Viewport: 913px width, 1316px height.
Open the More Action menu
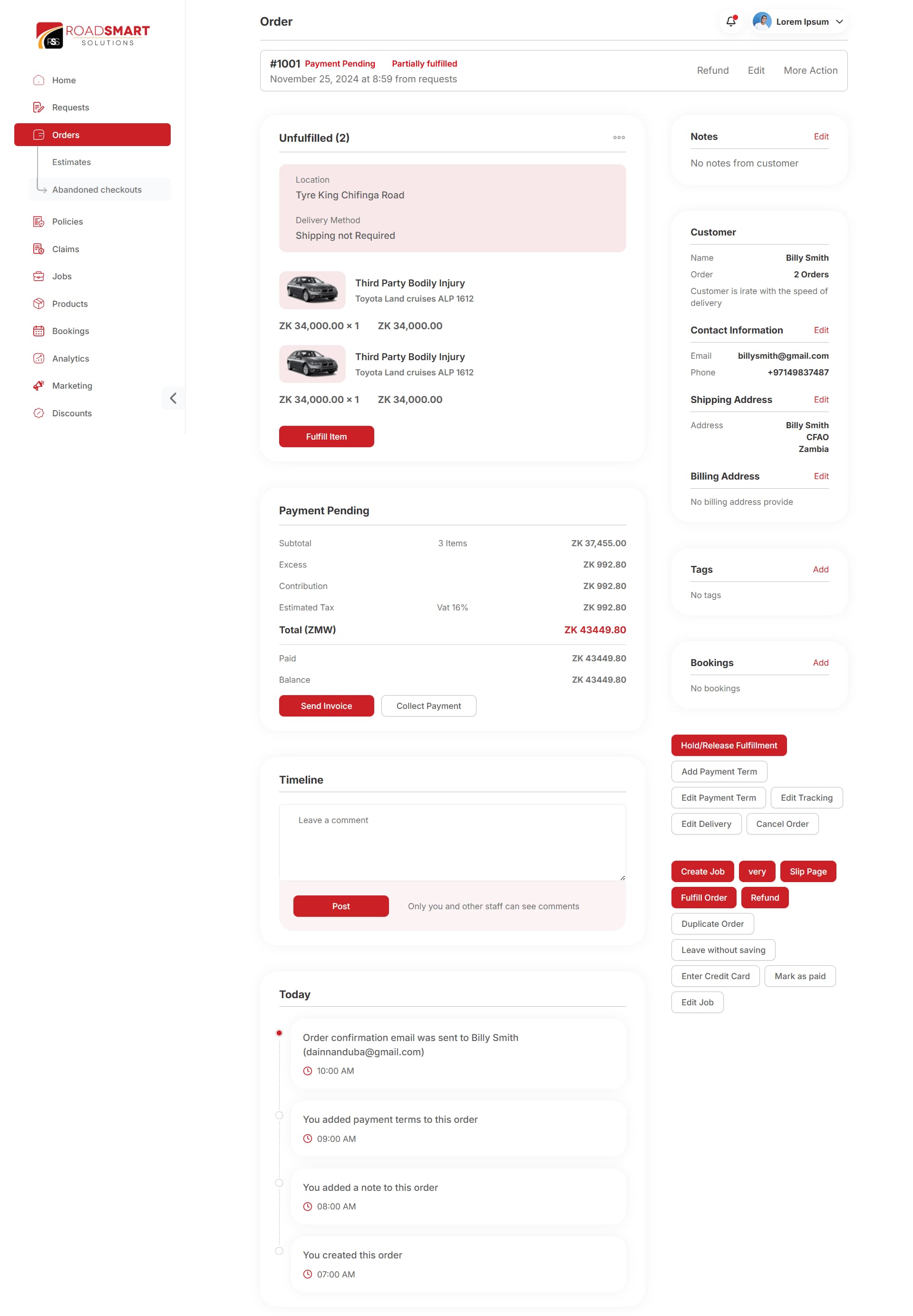pos(811,70)
